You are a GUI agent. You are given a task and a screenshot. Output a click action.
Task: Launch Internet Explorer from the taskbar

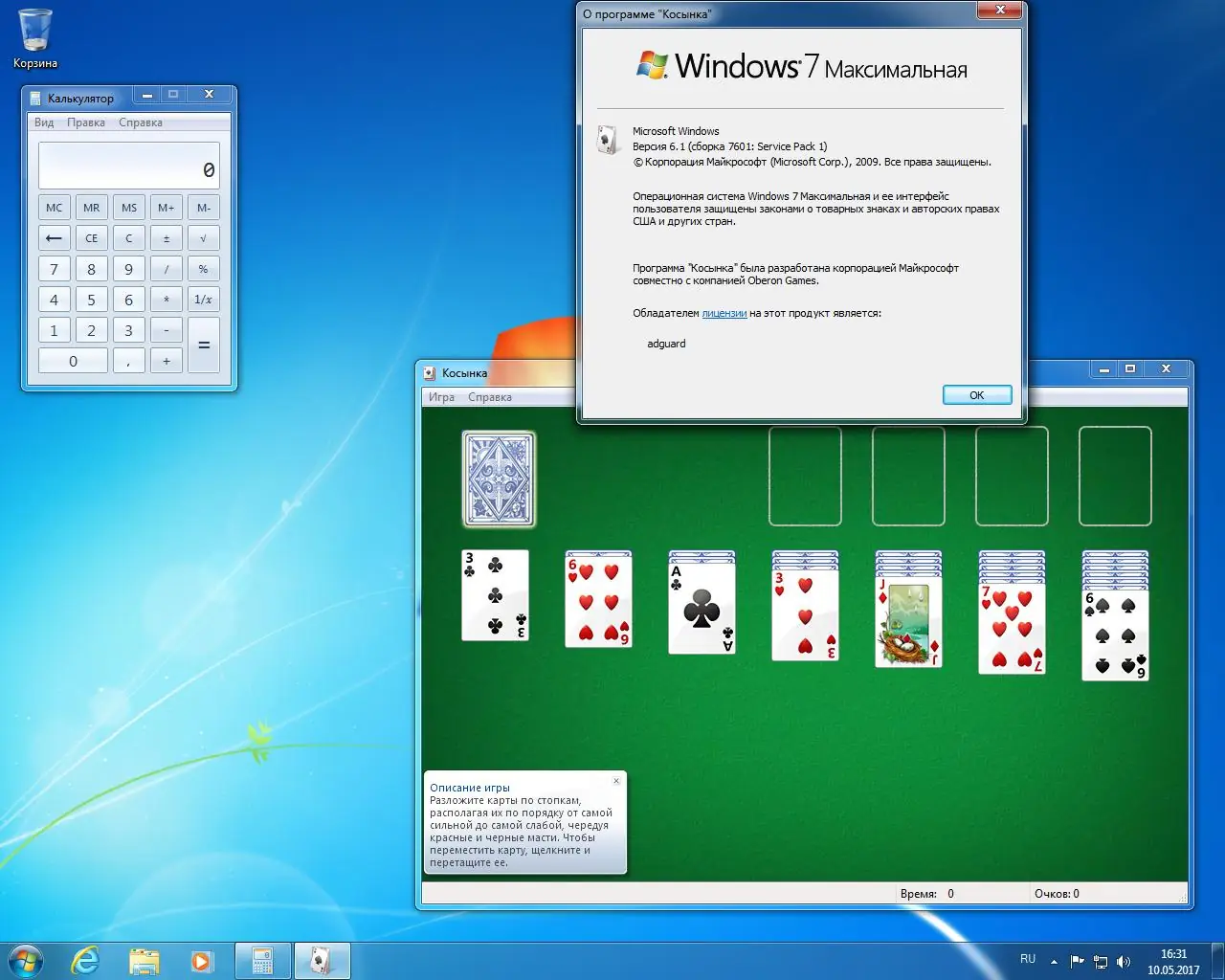pos(86,961)
